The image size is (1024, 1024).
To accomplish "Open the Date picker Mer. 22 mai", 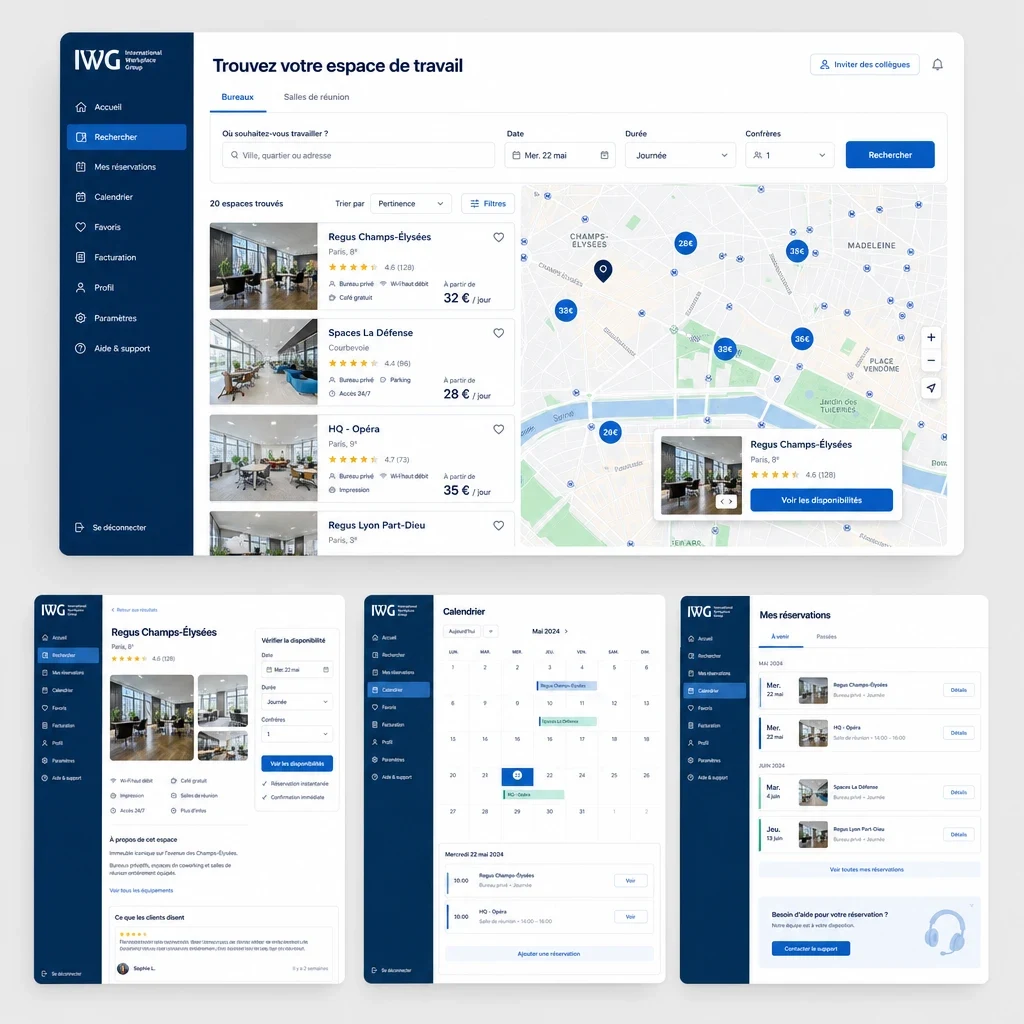I will click(x=560, y=155).
